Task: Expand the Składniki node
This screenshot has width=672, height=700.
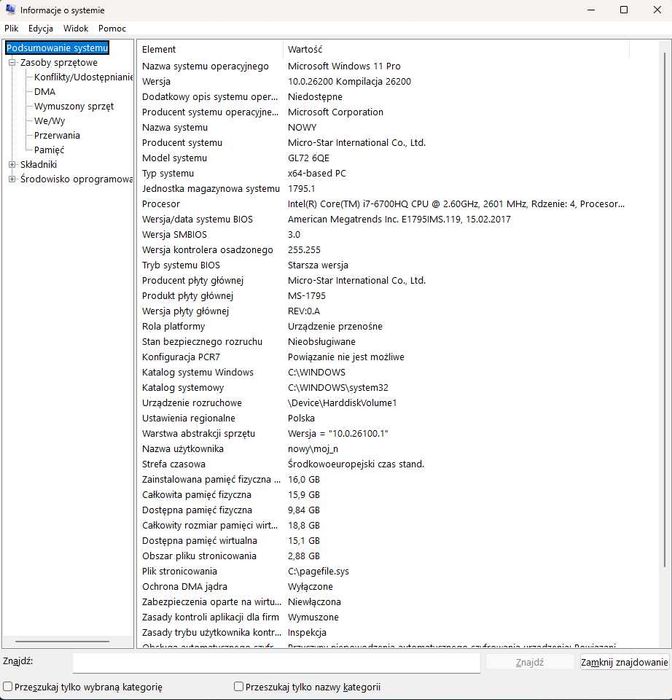Action: pyautogui.click(x=12, y=165)
